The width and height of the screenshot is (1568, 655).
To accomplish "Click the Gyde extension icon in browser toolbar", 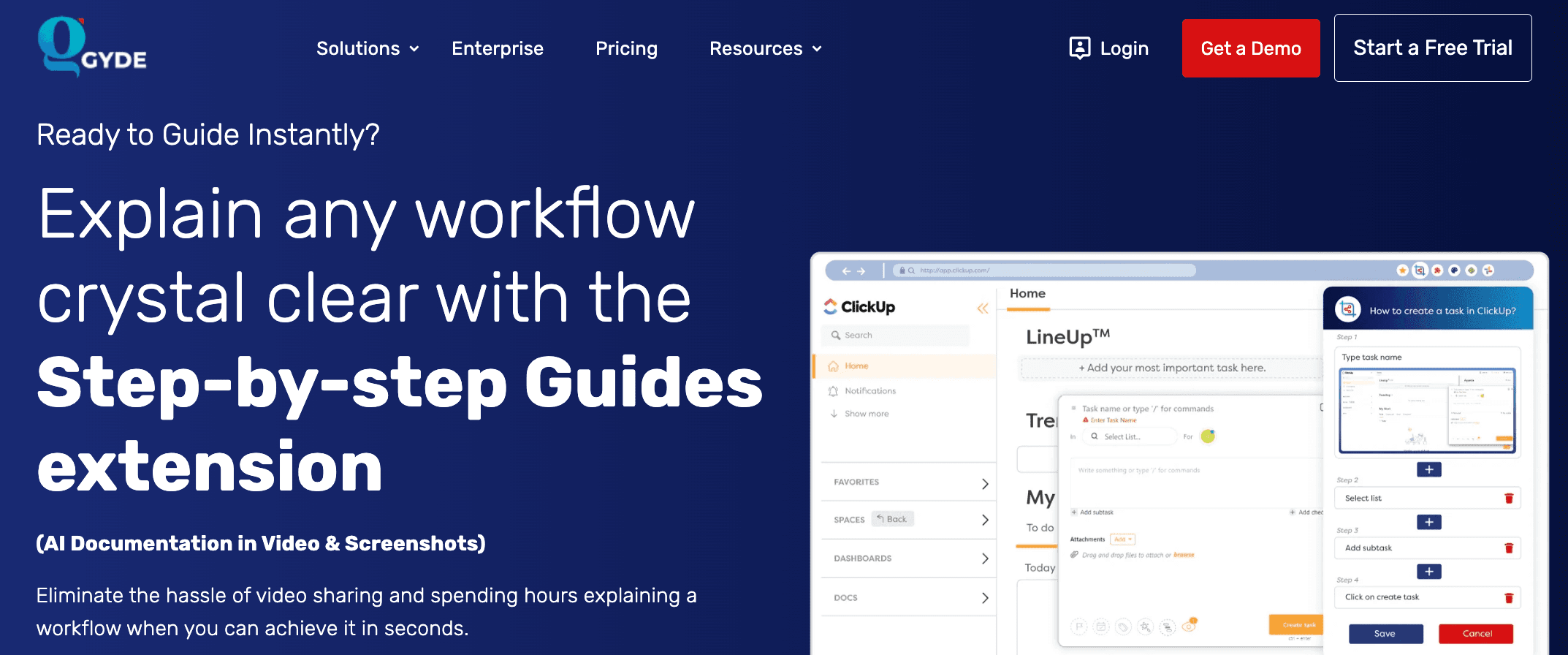I will [1420, 270].
